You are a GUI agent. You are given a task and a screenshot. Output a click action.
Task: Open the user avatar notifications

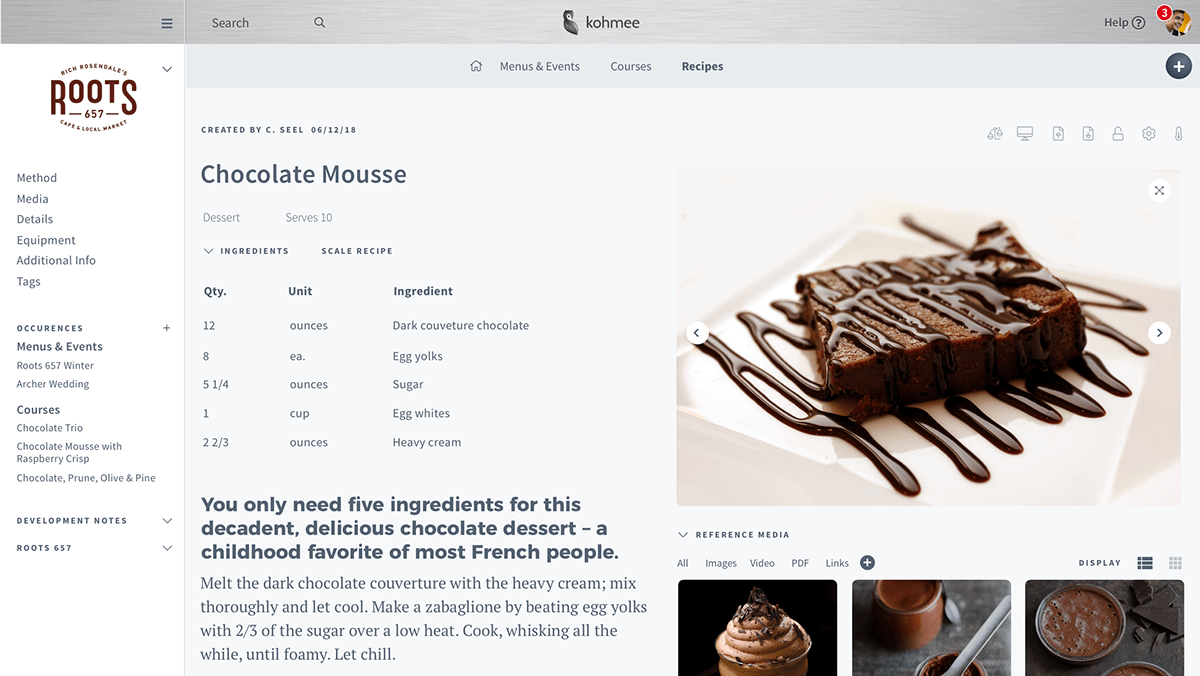point(1177,22)
